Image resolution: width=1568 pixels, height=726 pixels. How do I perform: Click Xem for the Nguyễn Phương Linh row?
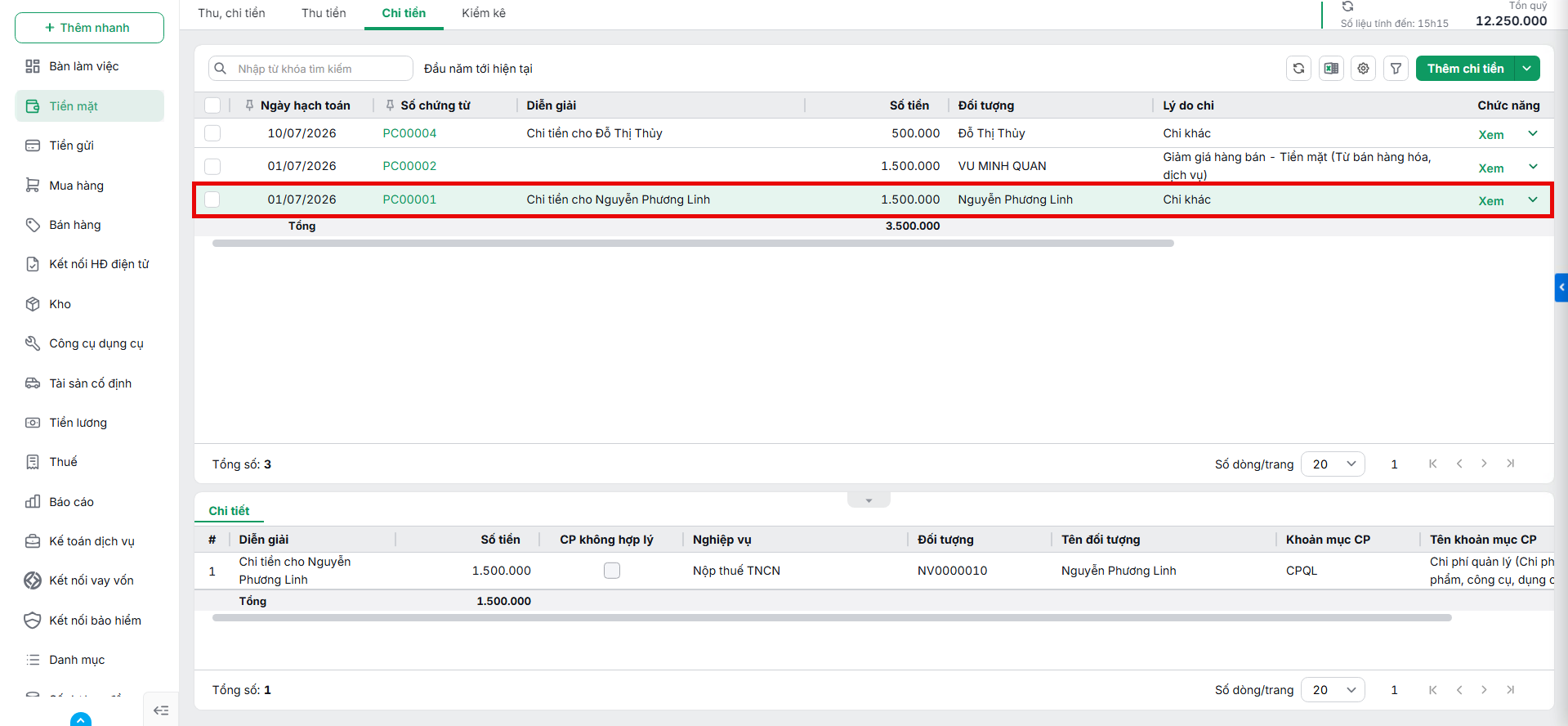(1491, 201)
